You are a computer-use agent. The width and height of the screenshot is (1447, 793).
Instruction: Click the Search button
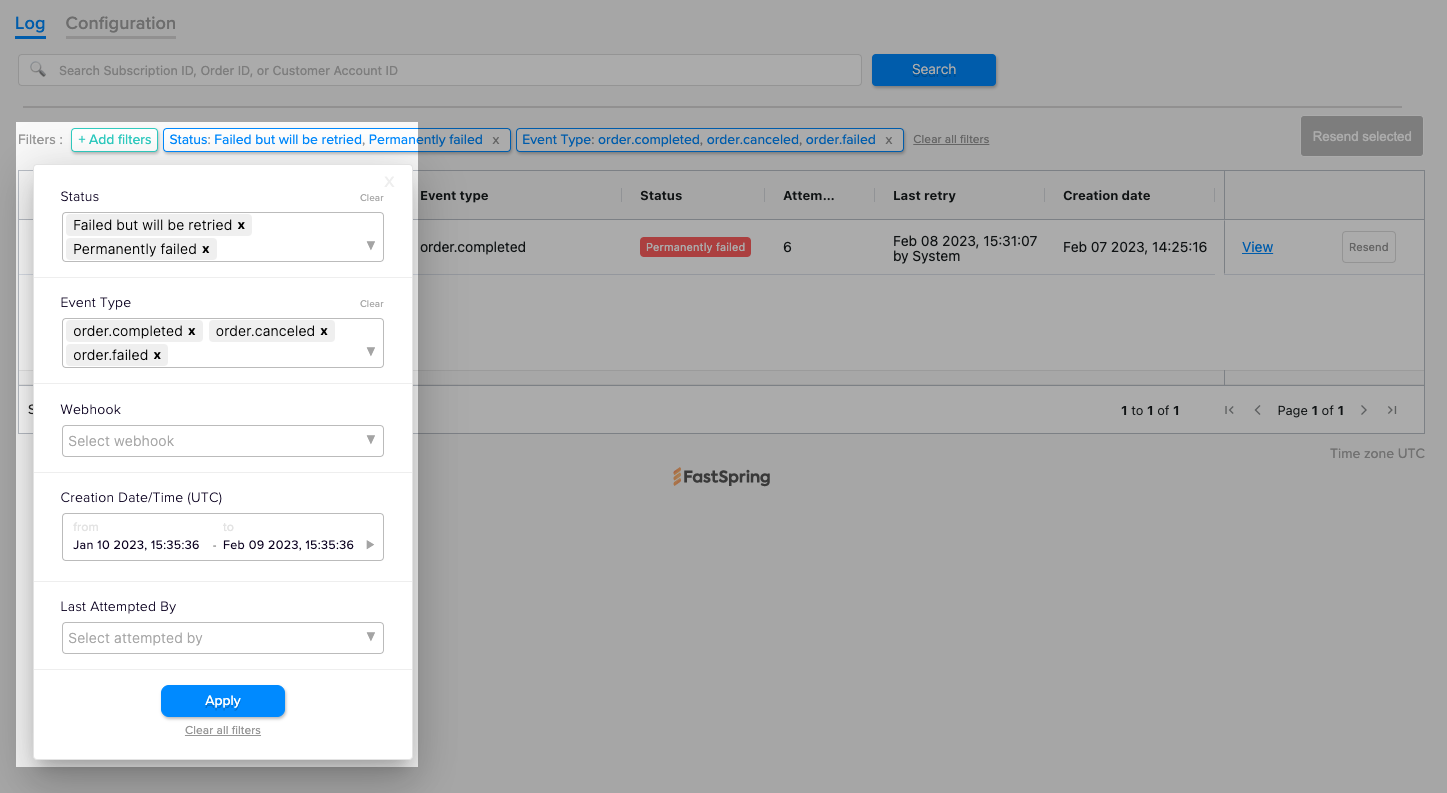coord(934,70)
